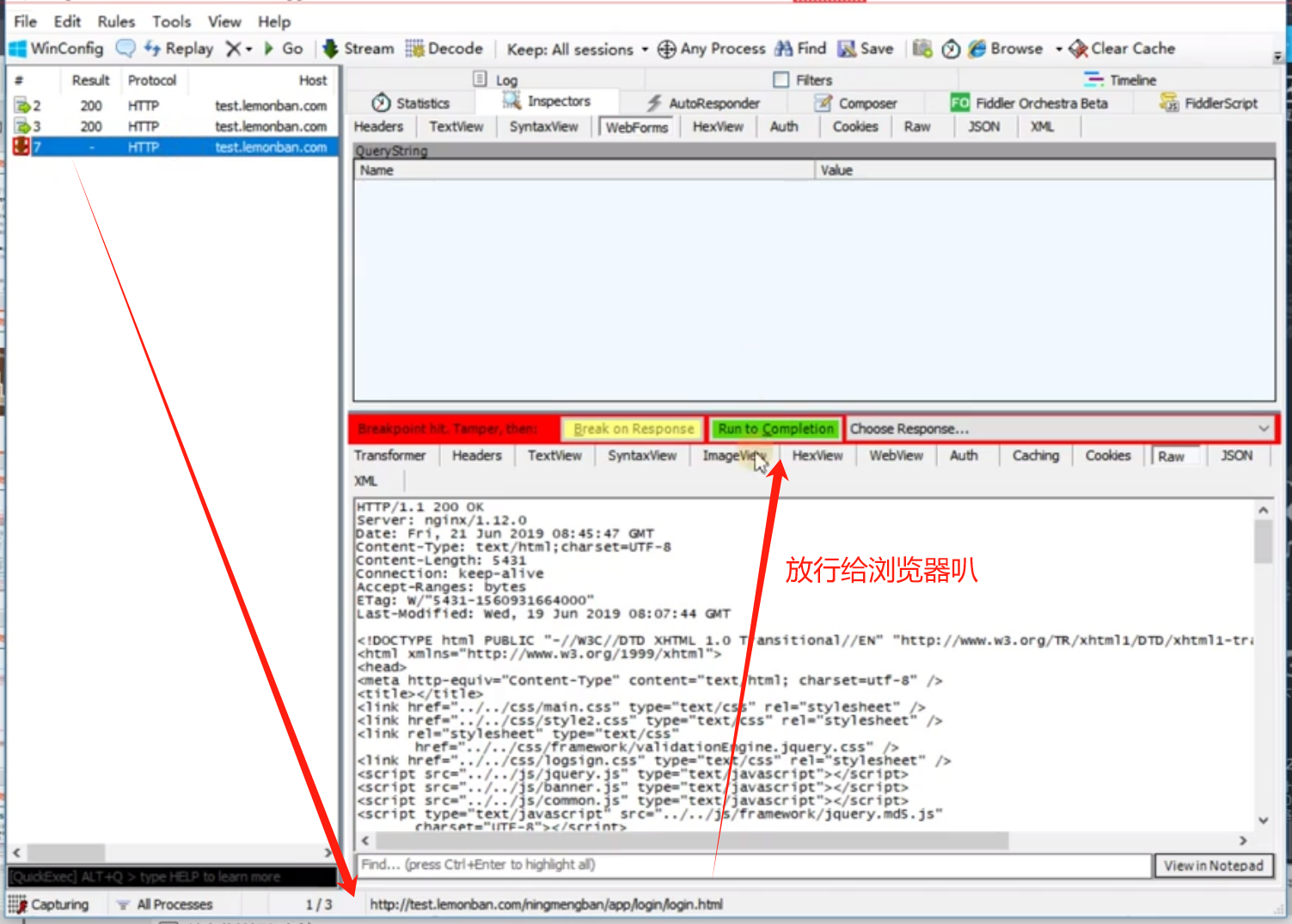The width and height of the screenshot is (1292, 924).
Task: Open the AutoResponder tab
Action: click(703, 103)
